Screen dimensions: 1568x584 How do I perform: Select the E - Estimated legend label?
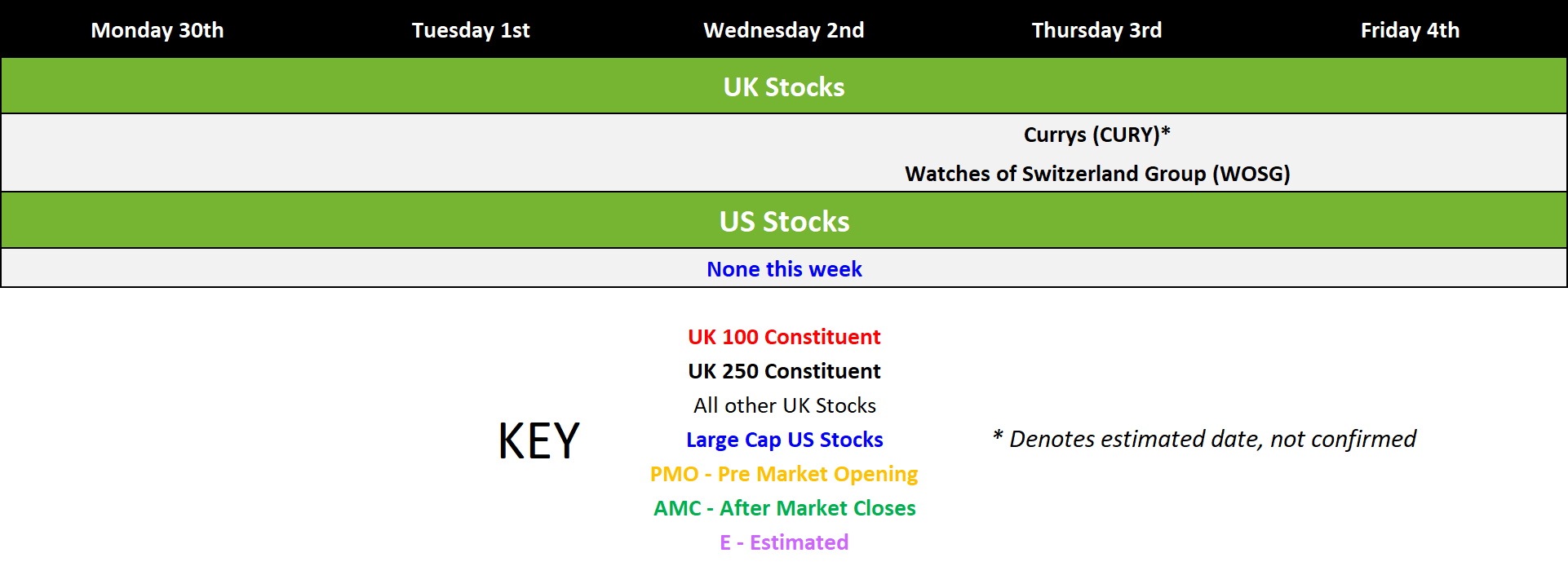point(784,542)
